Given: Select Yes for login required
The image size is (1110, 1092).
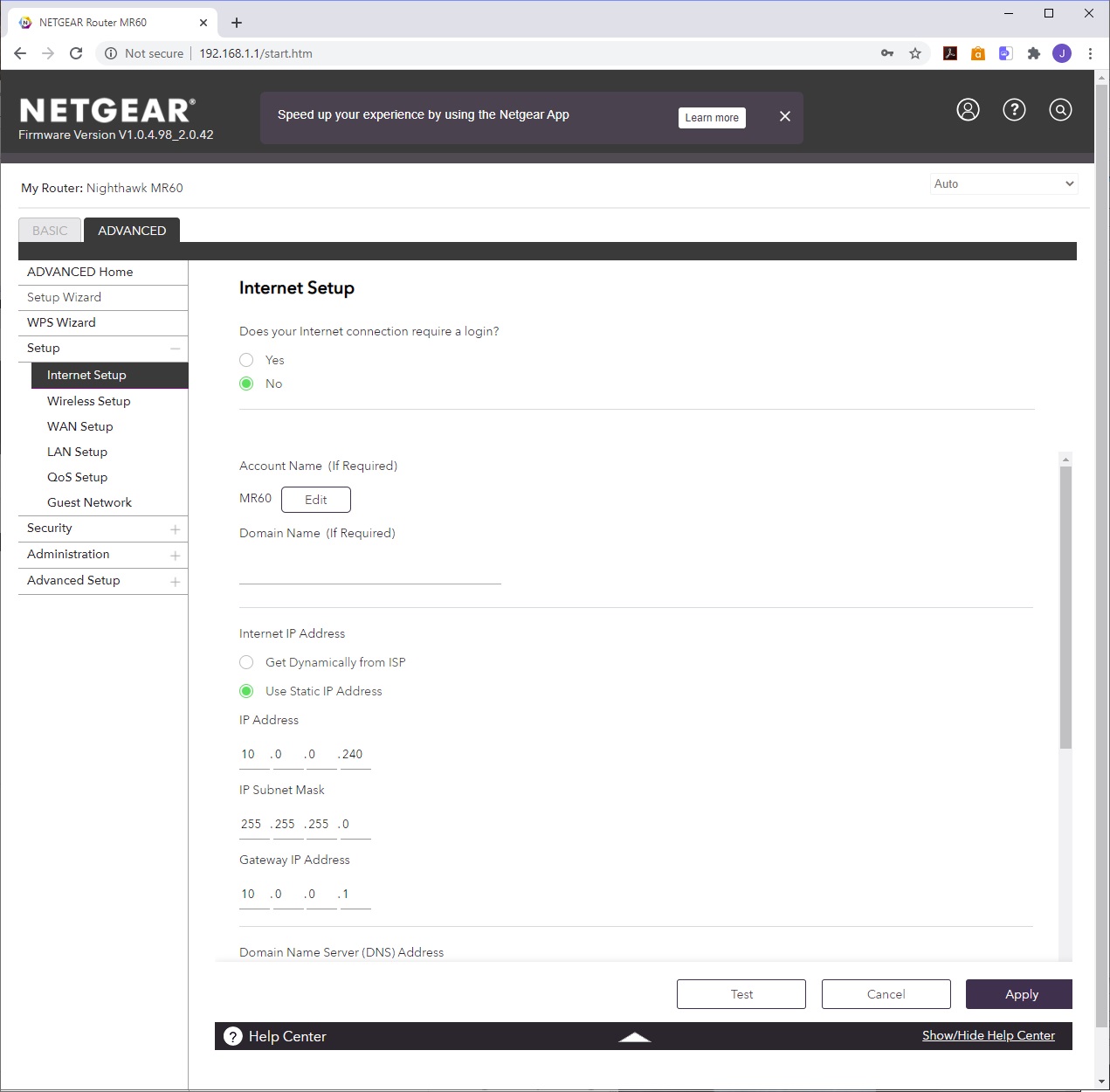Looking at the screenshot, I should (x=246, y=360).
